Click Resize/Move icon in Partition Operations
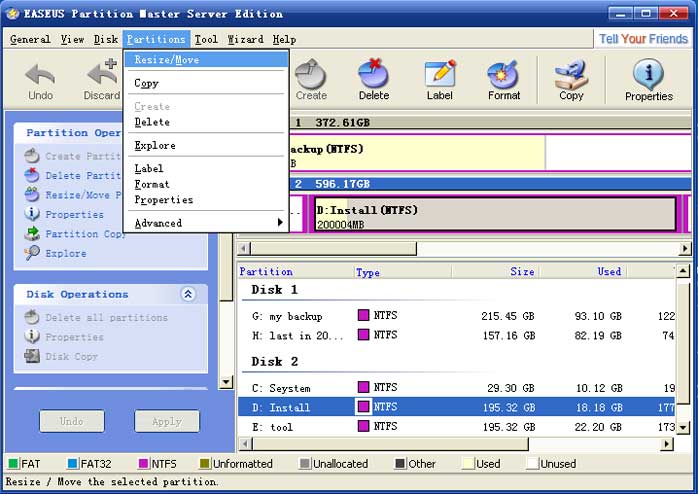The image size is (698, 494). tap(32, 194)
